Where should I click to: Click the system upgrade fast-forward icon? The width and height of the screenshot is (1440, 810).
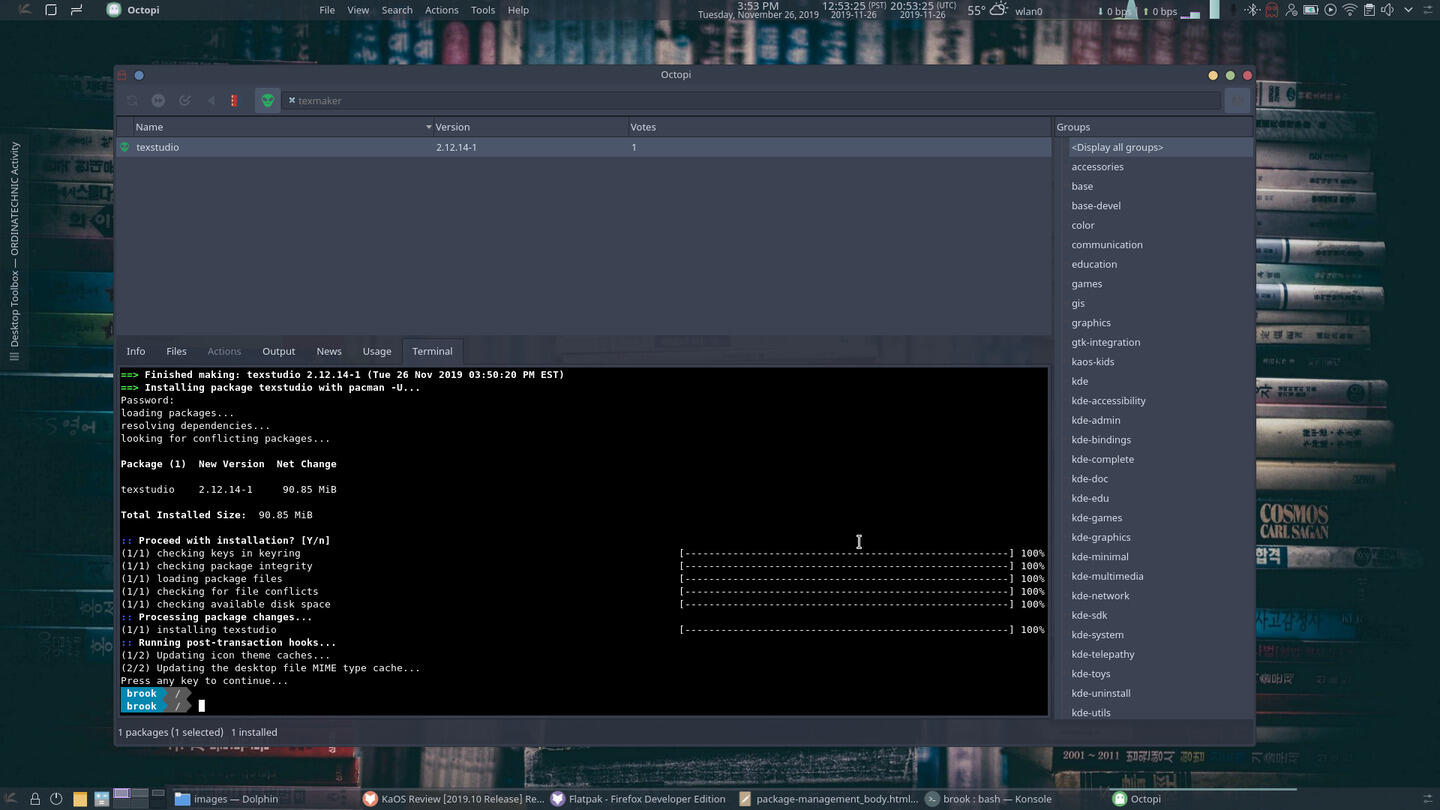point(158,100)
